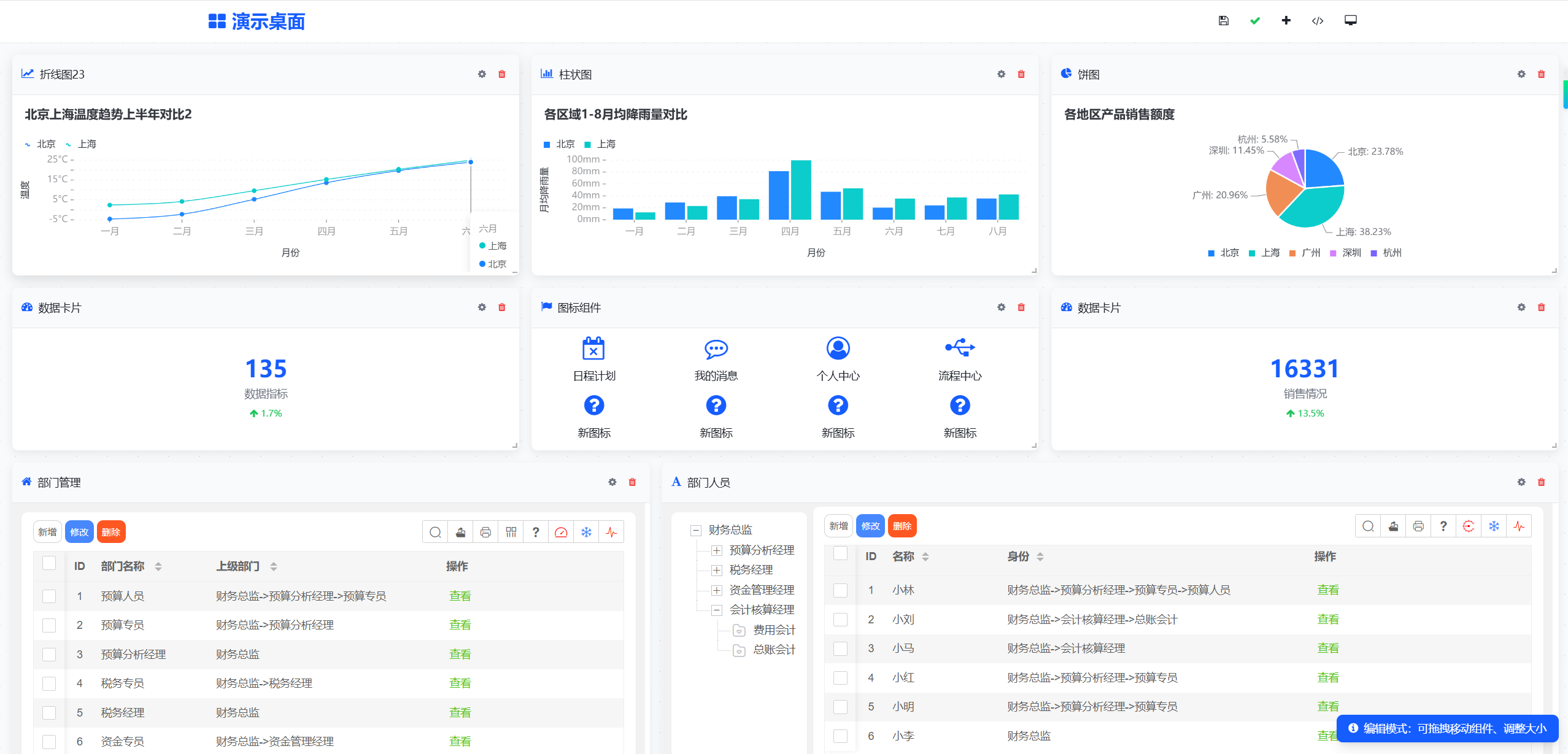Open settings gear of 柱状图 widget

(x=1001, y=74)
